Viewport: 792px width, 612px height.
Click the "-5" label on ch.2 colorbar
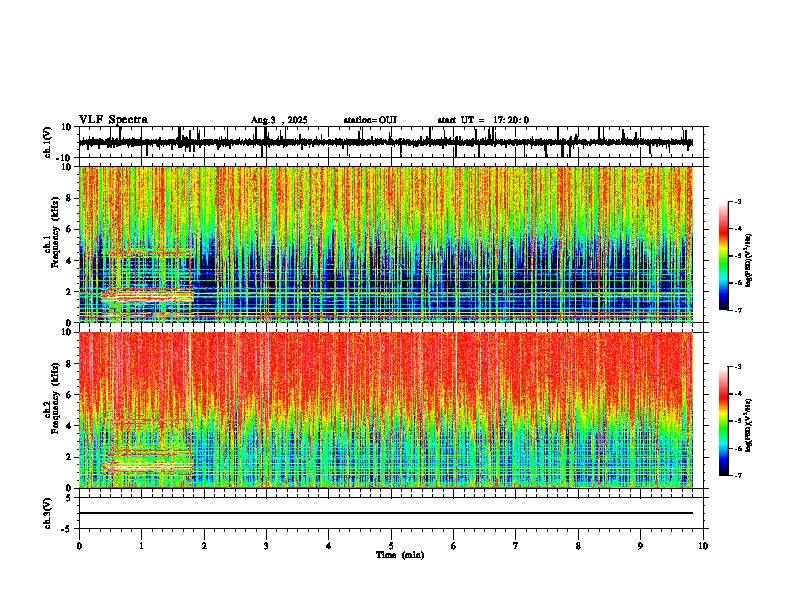(x=738, y=421)
